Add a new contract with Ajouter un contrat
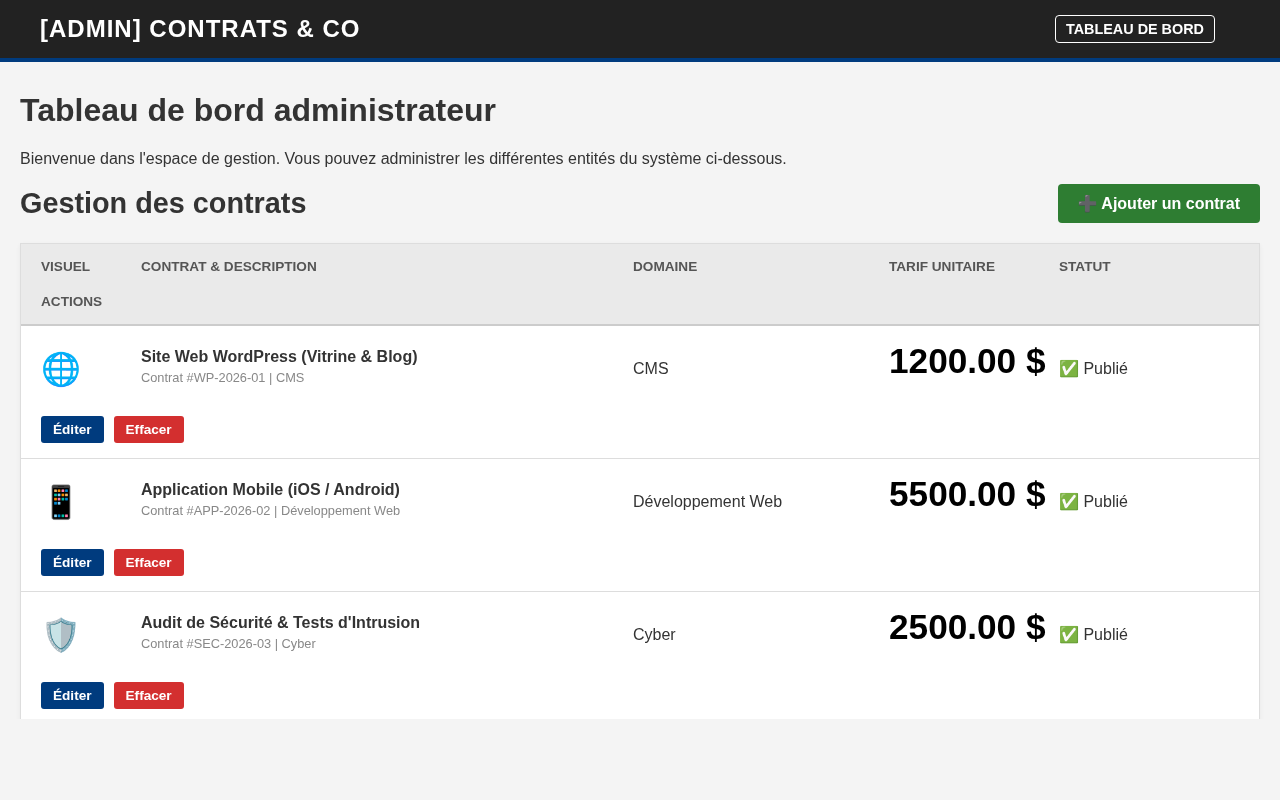The width and height of the screenshot is (1280, 800). point(1159,204)
